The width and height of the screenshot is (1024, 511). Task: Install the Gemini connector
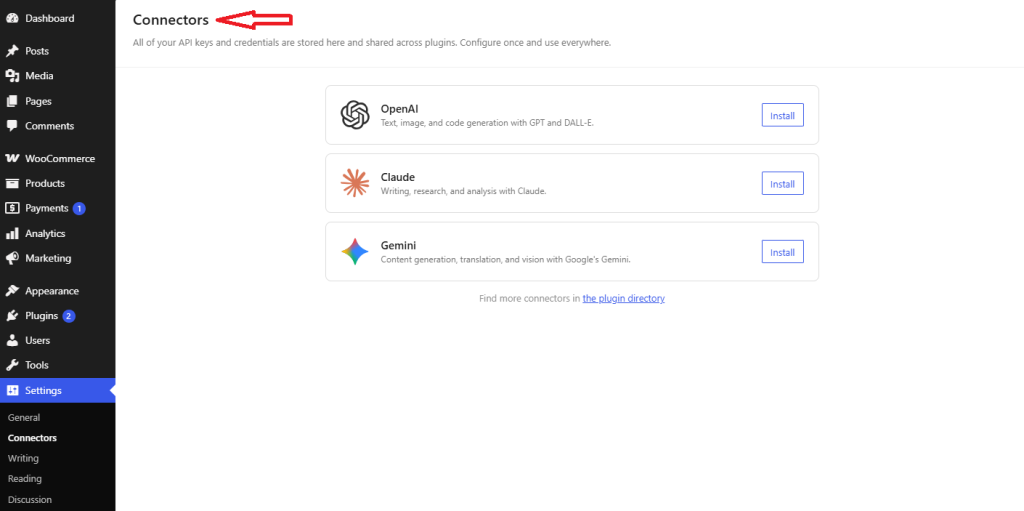[x=782, y=252]
